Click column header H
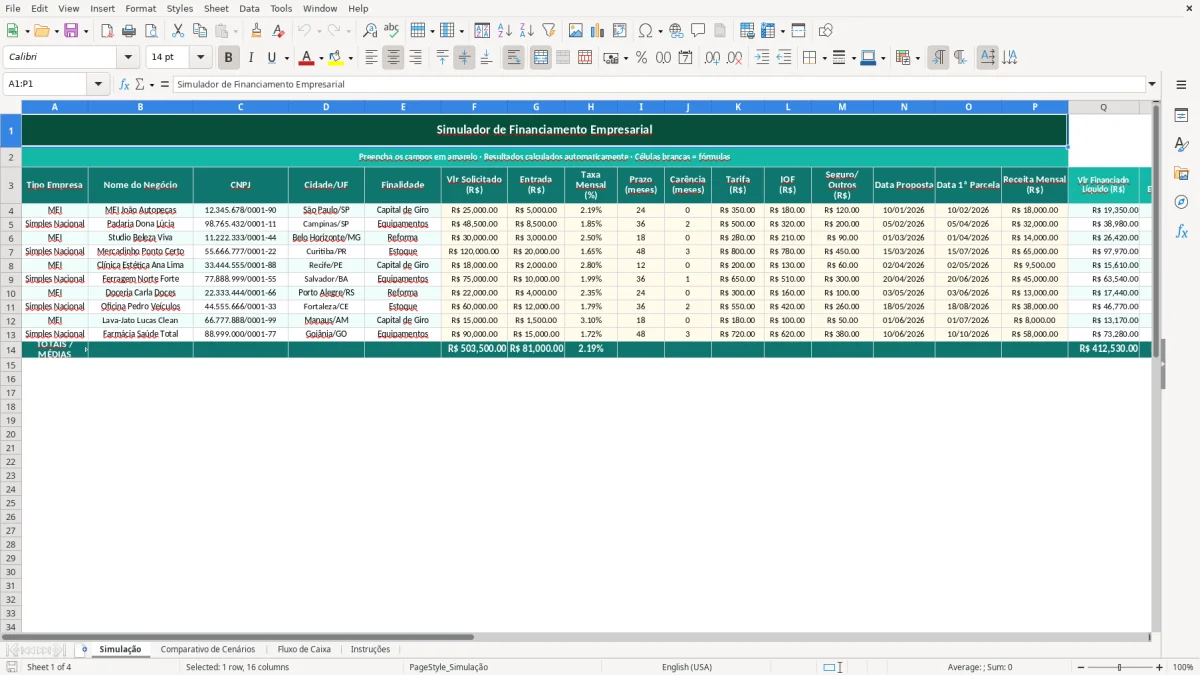This screenshot has width=1200, height=675. click(591, 106)
